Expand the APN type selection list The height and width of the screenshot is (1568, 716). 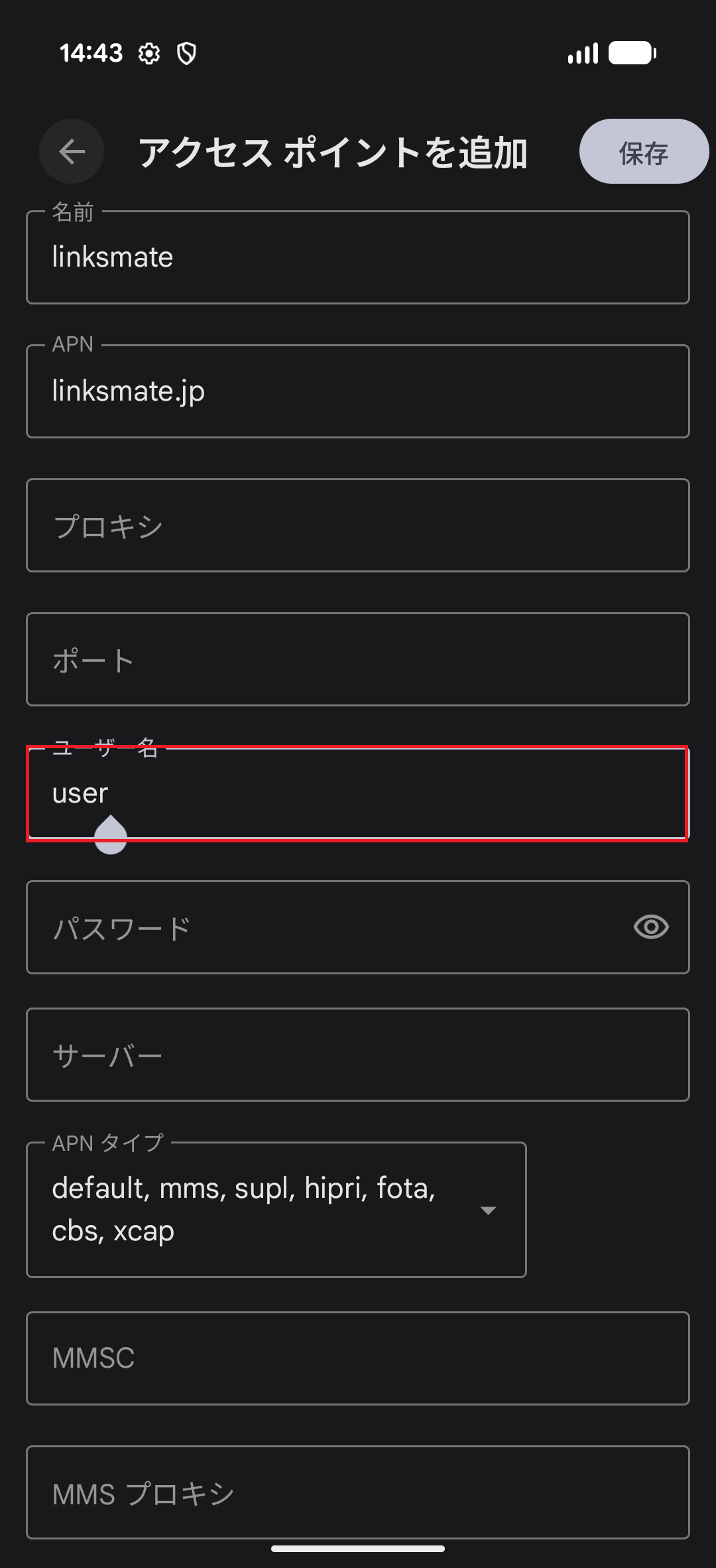pos(489,1209)
